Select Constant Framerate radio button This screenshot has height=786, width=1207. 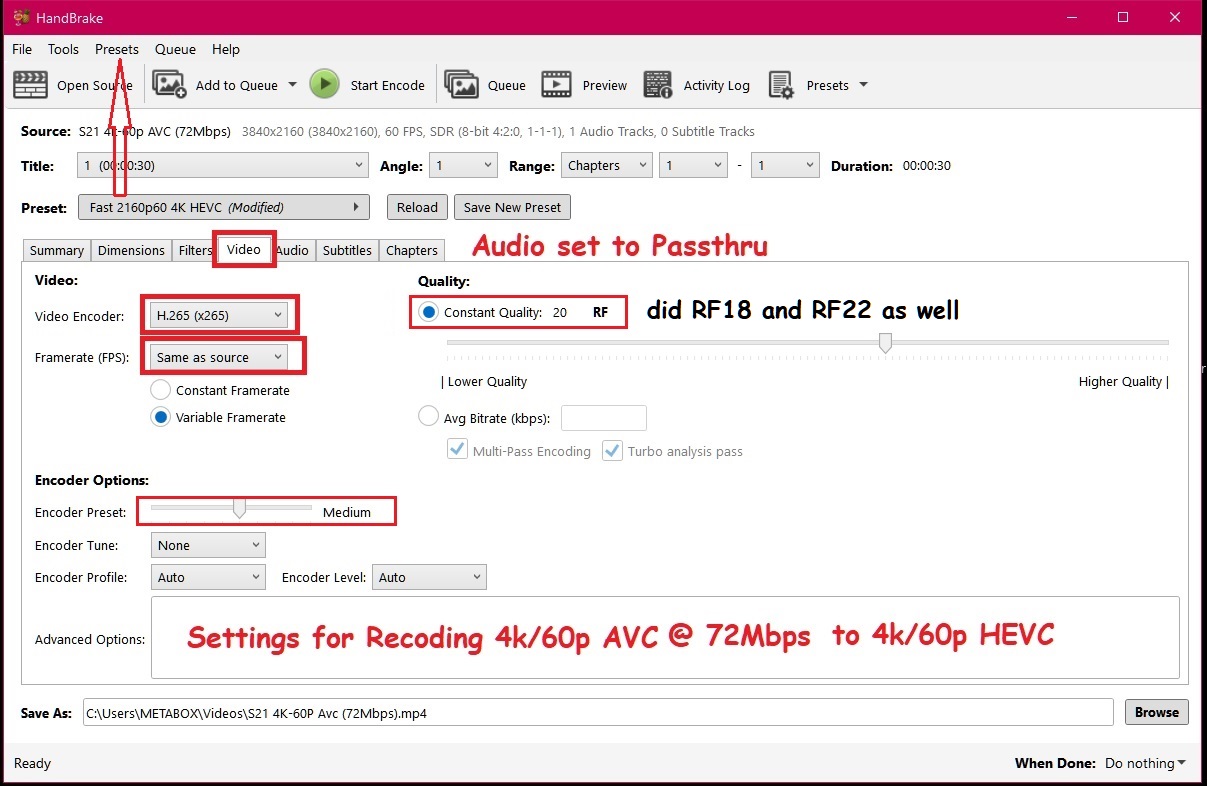point(160,390)
